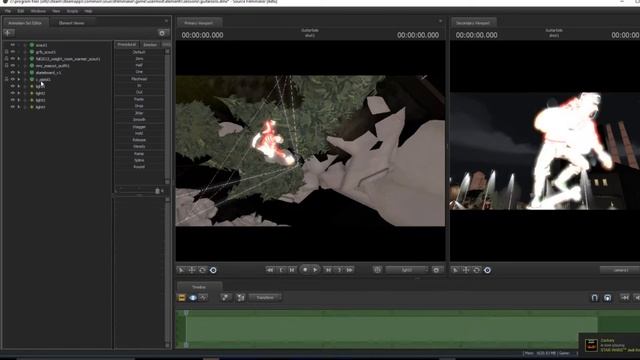640x360 pixels.
Task: Jump to first frame in playback controls
Action: [270, 270]
